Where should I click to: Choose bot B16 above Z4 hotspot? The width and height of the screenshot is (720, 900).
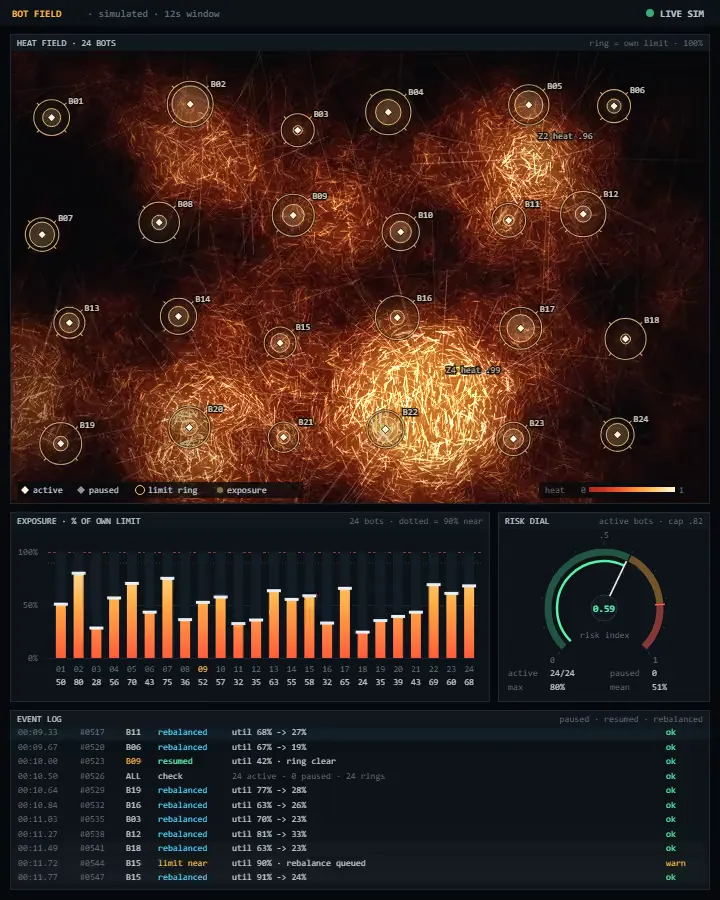click(397, 317)
